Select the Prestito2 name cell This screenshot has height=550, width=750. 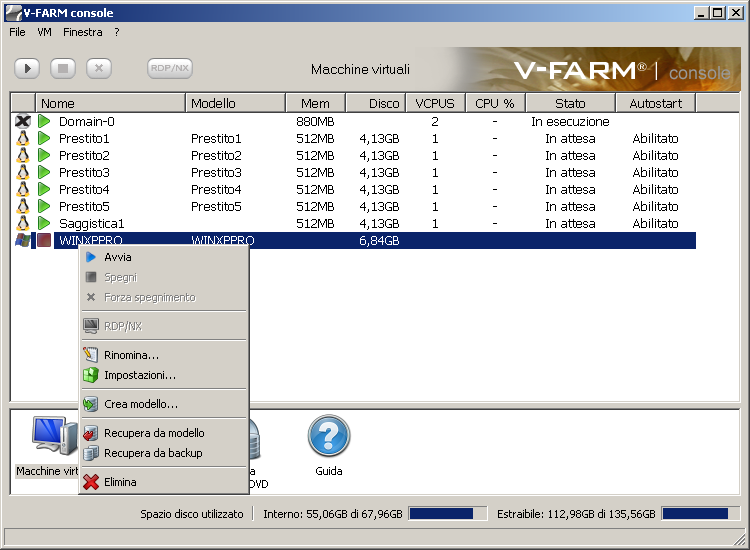tap(84, 155)
